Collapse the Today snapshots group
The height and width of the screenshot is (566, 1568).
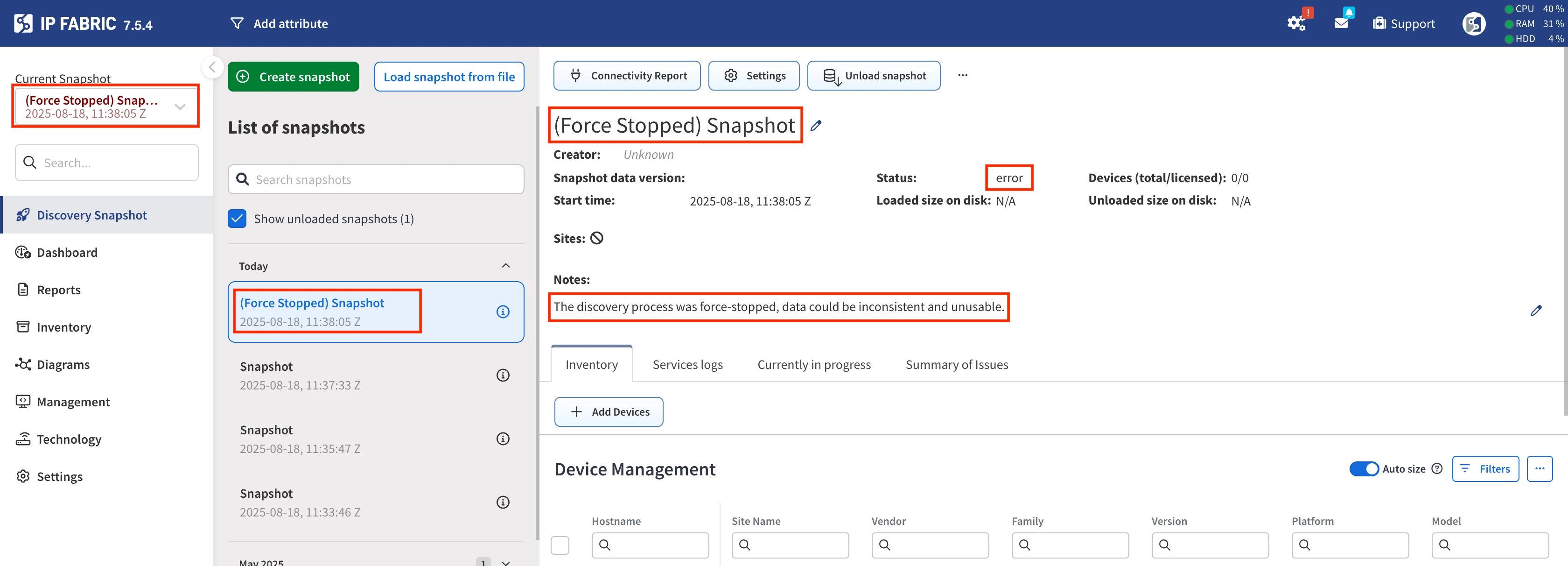pyautogui.click(x=505, y=266)
